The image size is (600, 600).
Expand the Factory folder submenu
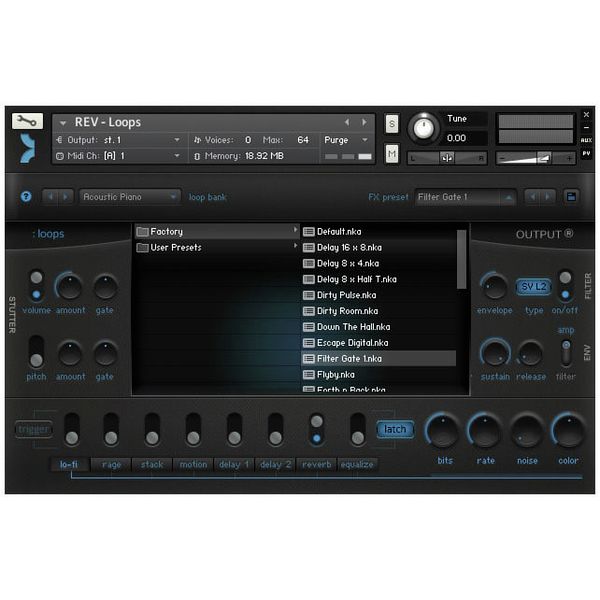(x=295, y=230)
